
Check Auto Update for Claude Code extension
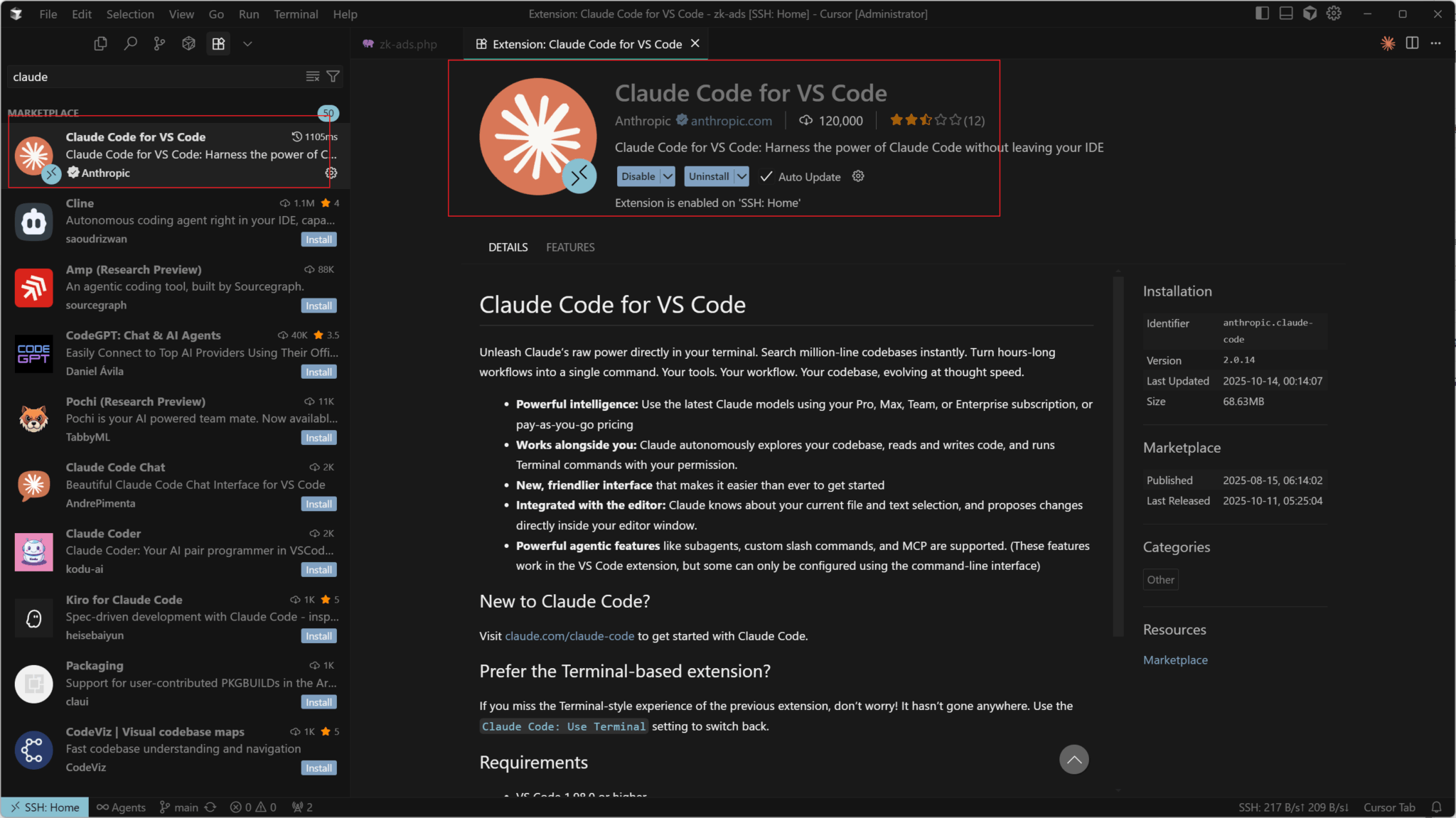766,176
